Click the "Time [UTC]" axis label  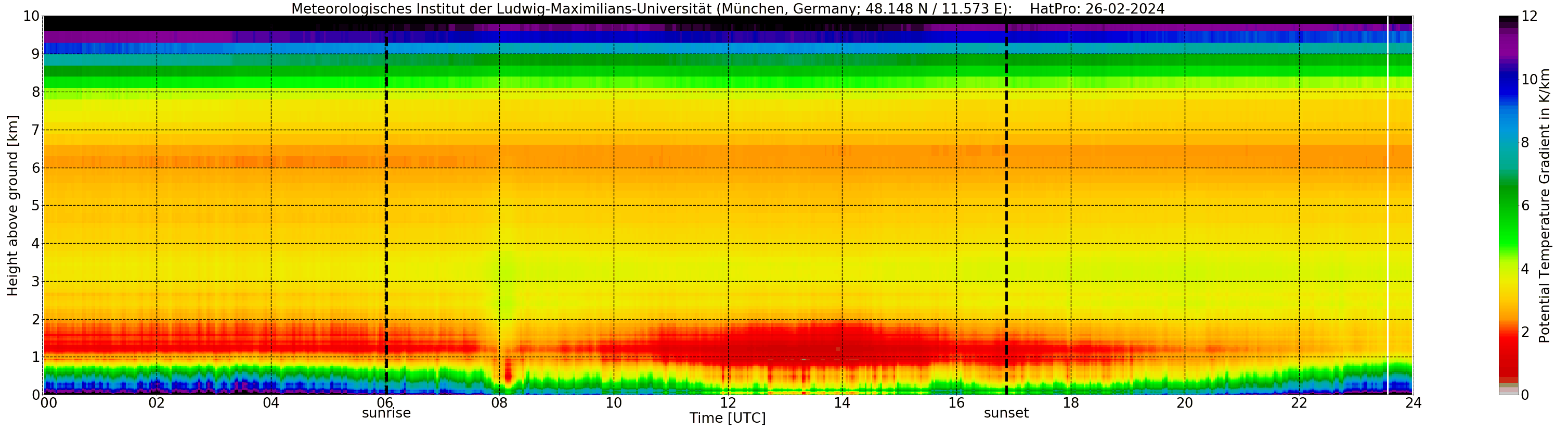[x=728, y=418]
